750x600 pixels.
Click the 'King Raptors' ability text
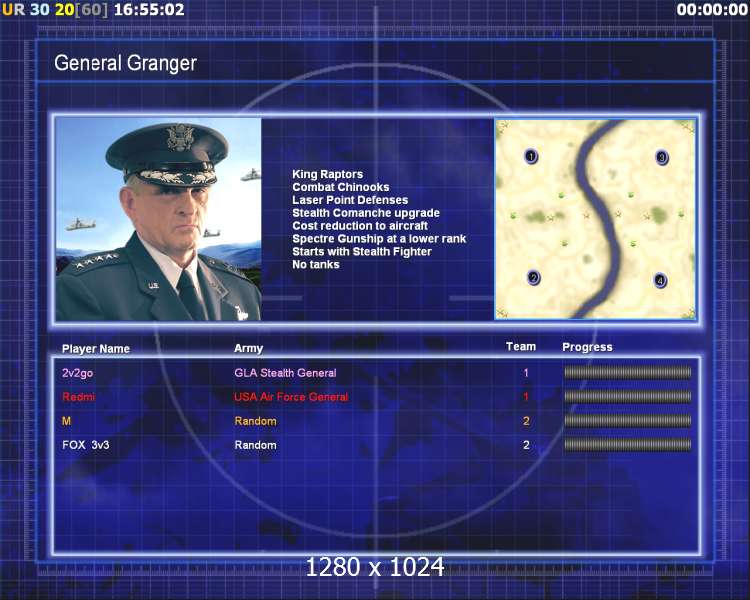(328, 174)
